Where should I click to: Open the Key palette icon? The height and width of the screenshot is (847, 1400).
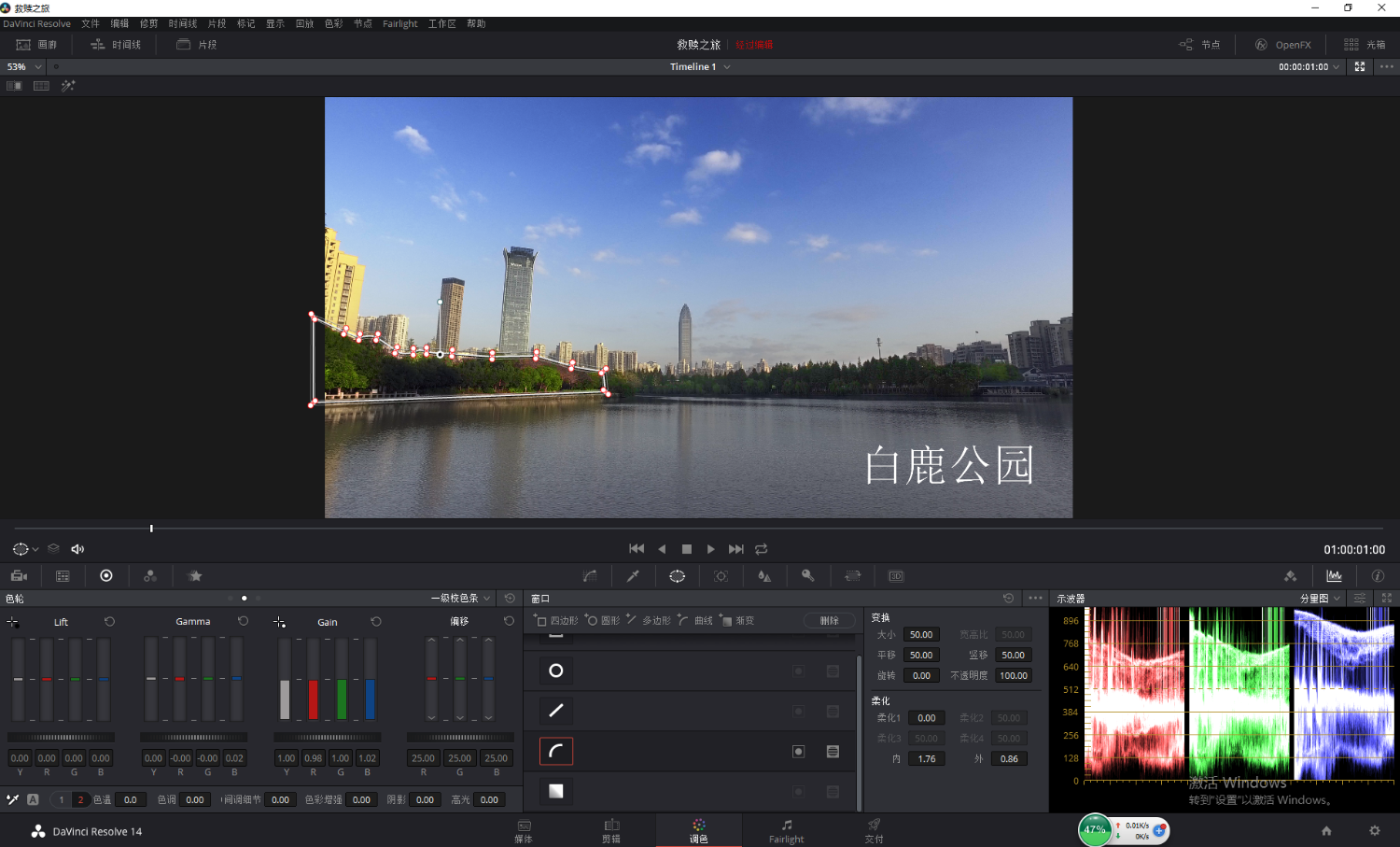808,576
